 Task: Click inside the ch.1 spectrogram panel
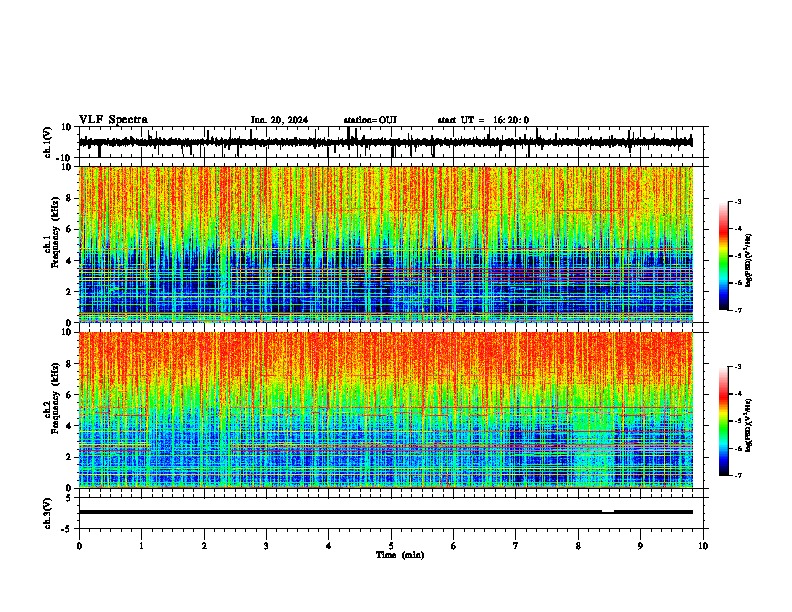(x=385, y=244)
